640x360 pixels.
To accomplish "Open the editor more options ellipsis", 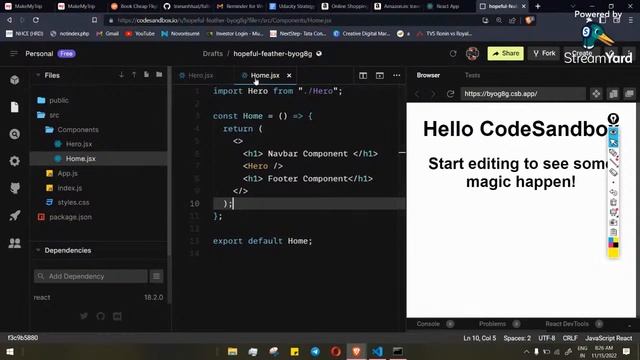I will coord(396,76).
